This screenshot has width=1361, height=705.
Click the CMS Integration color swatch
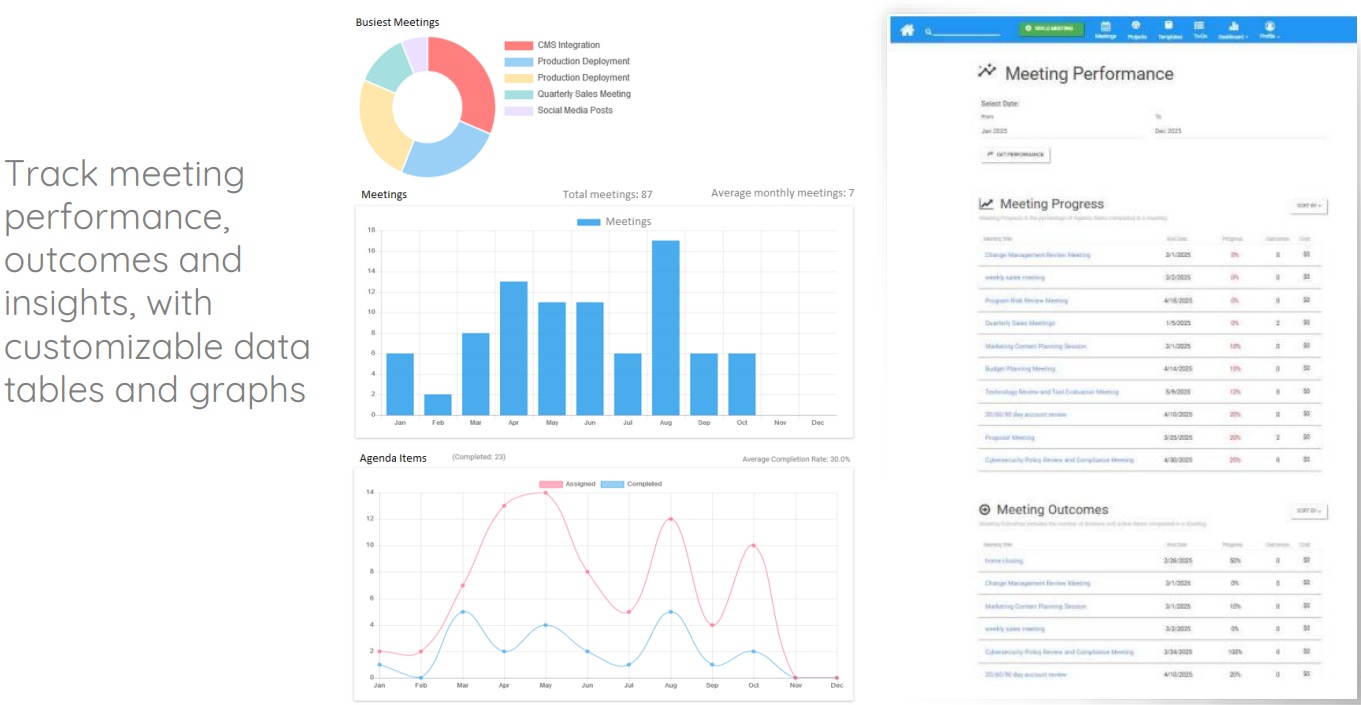pyautogui.click(x=519, y=45)
